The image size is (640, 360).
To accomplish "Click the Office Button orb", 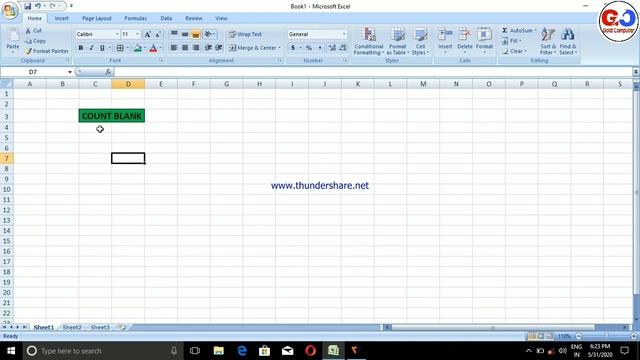I will [x=10, y=10].
